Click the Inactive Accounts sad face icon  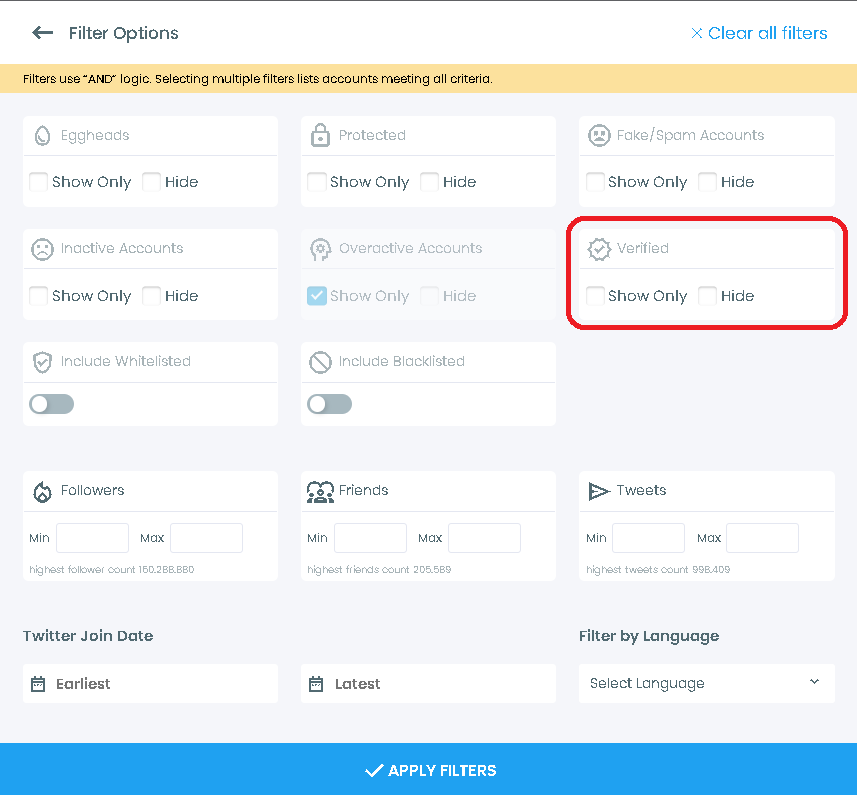click(x=42, y=248)
